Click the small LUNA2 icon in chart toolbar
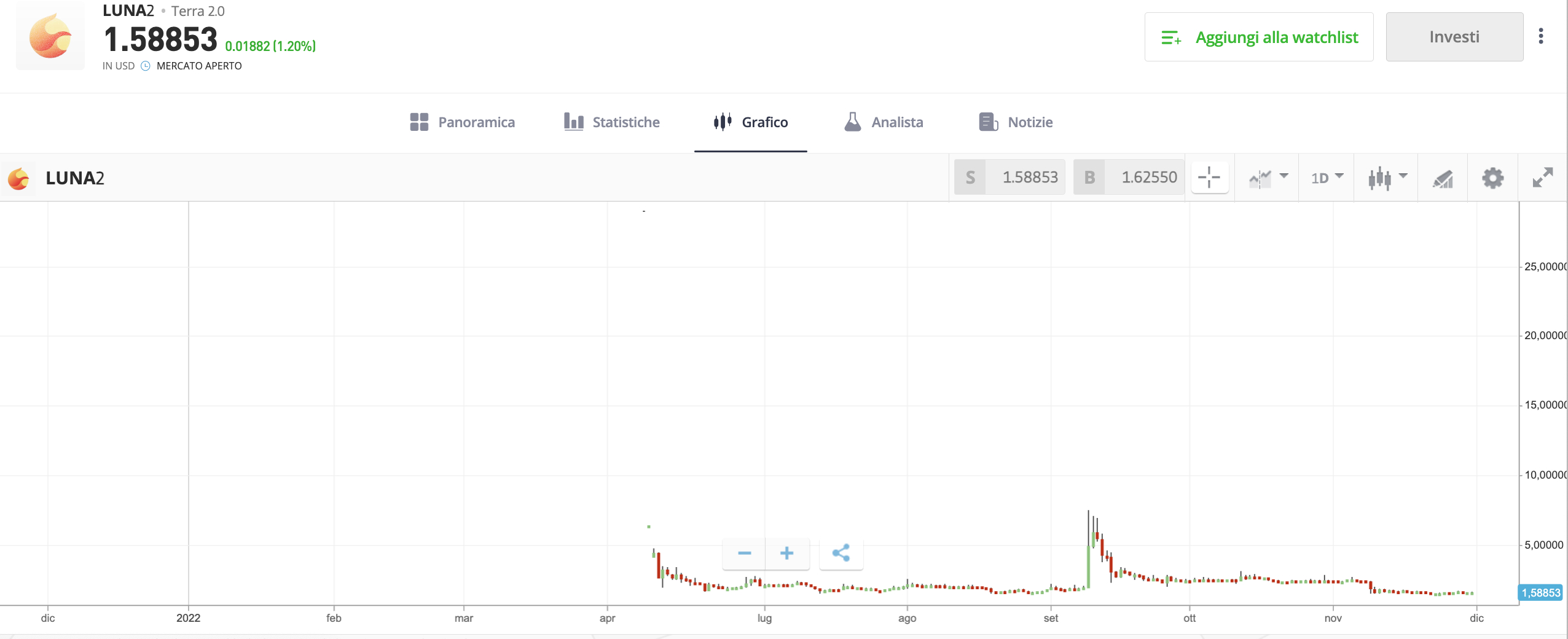Screen dimensions: 1568x639 (18, 178)
